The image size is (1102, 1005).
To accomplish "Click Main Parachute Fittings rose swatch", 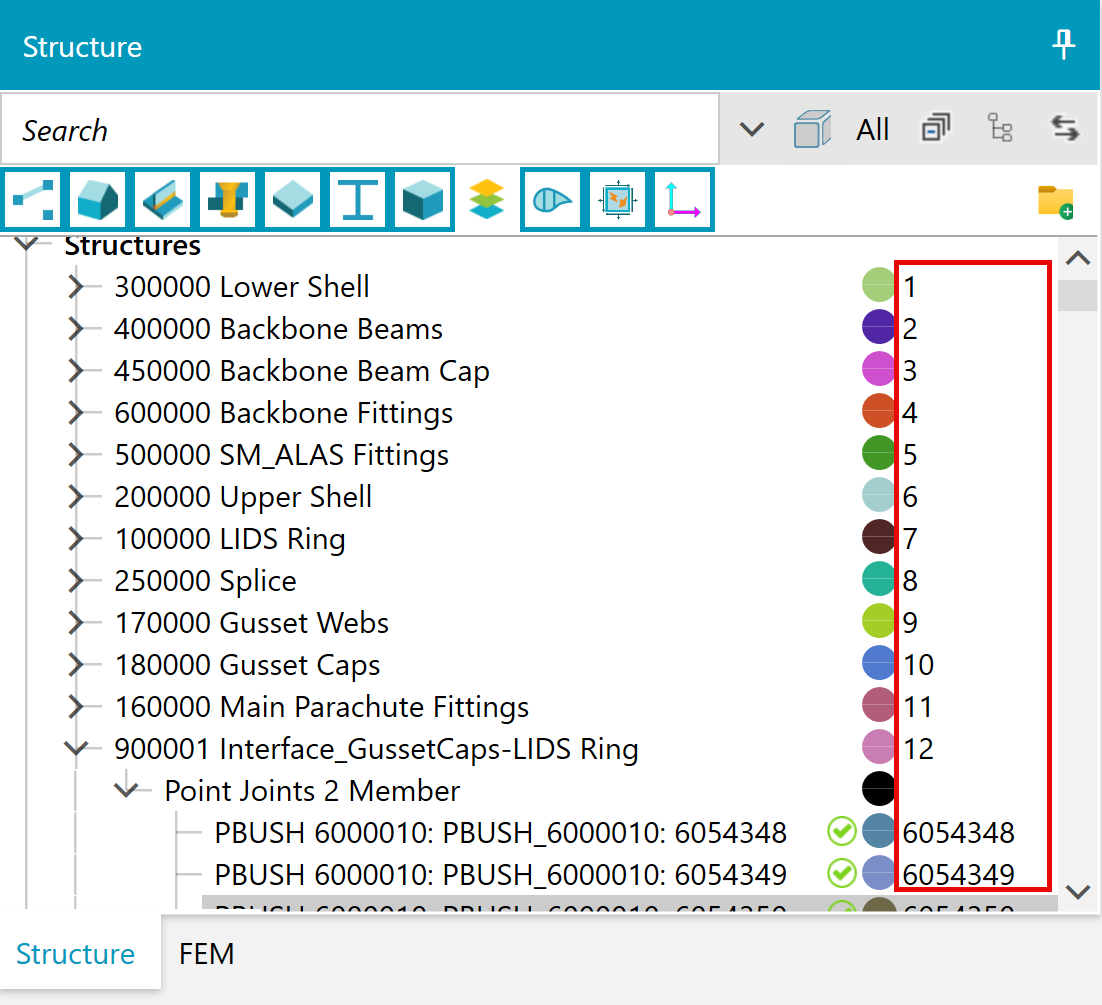I will coord(879,706).
